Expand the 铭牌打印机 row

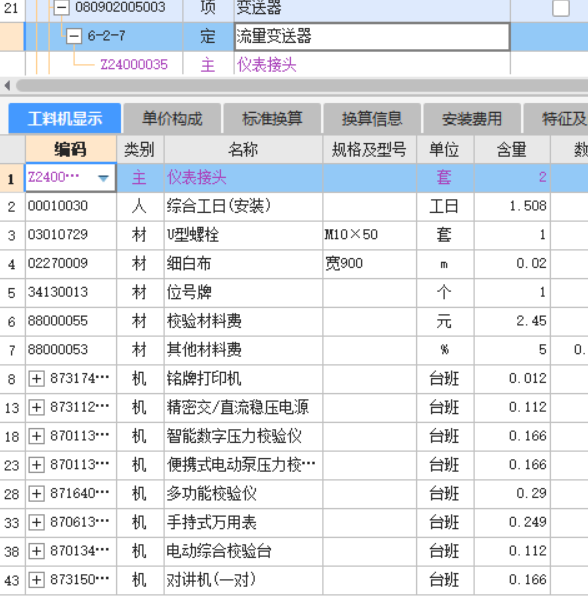pos(36,379)
